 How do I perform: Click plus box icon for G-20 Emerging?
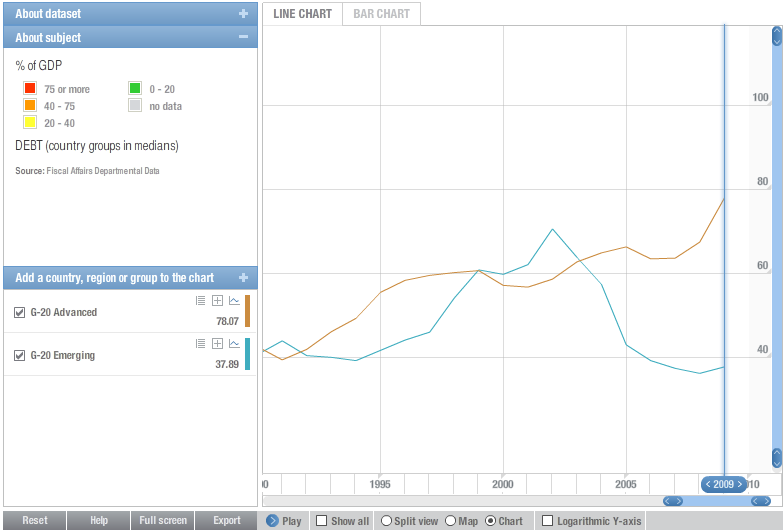tap(217, 344)
